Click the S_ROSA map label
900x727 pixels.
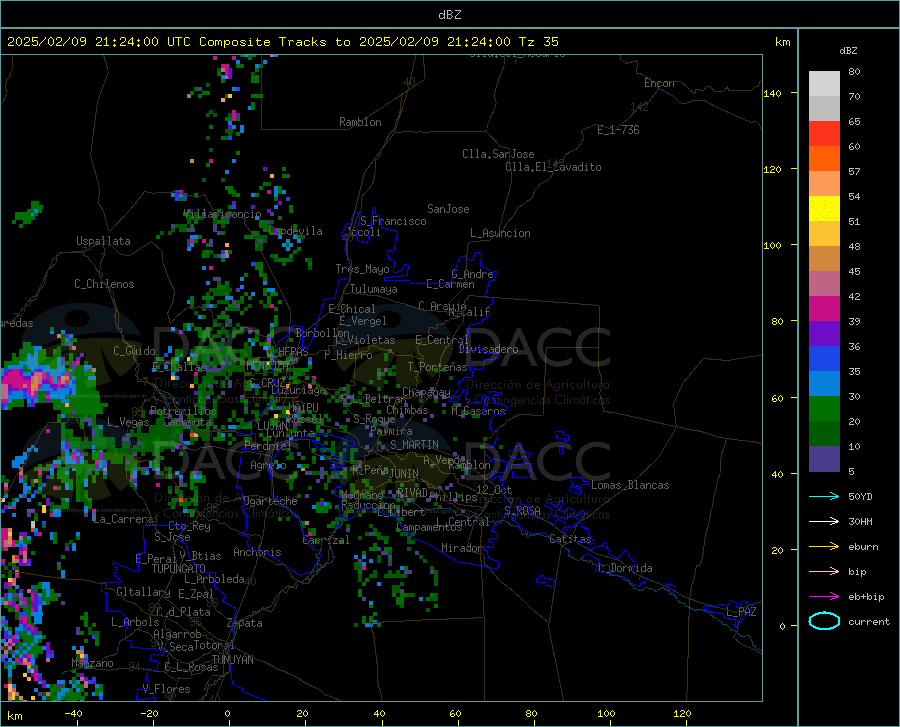(522, 510)
